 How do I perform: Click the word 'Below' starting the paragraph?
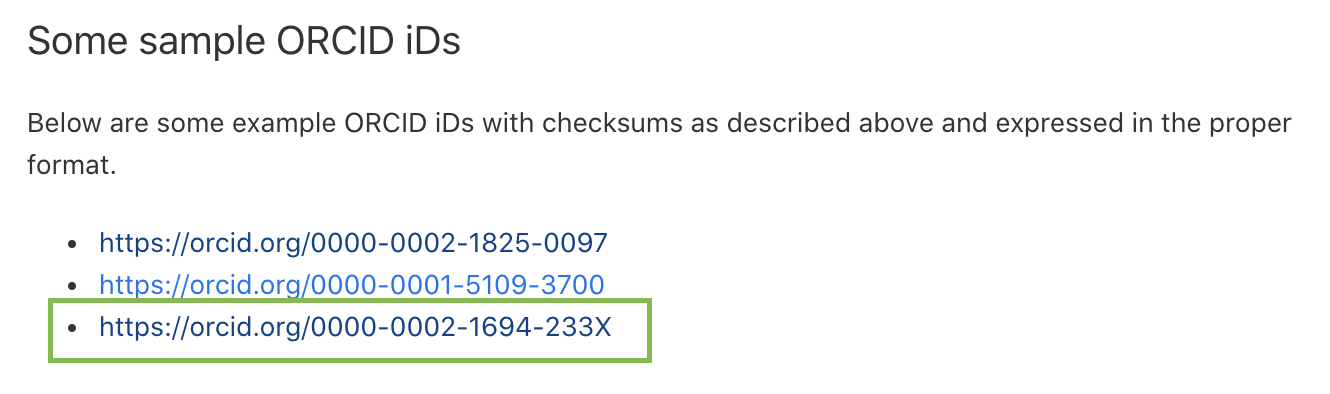59,125
